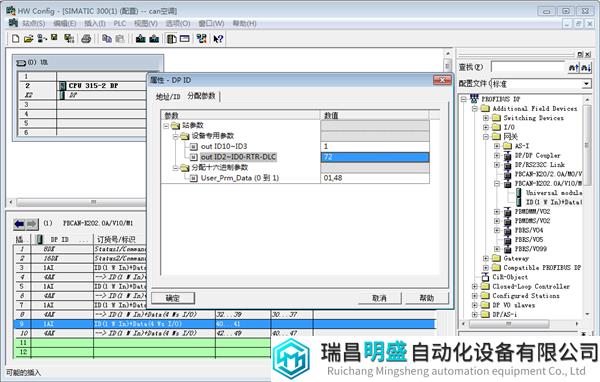Open the PLC menu
600x382 pixels.
120,24
